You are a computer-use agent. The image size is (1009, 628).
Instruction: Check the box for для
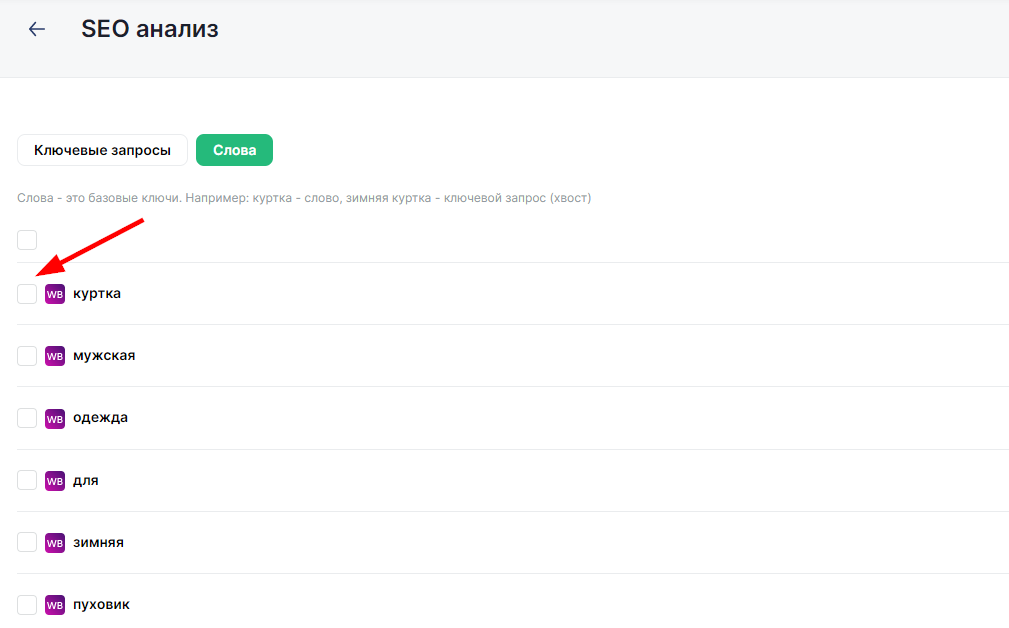tap(27, 480)
